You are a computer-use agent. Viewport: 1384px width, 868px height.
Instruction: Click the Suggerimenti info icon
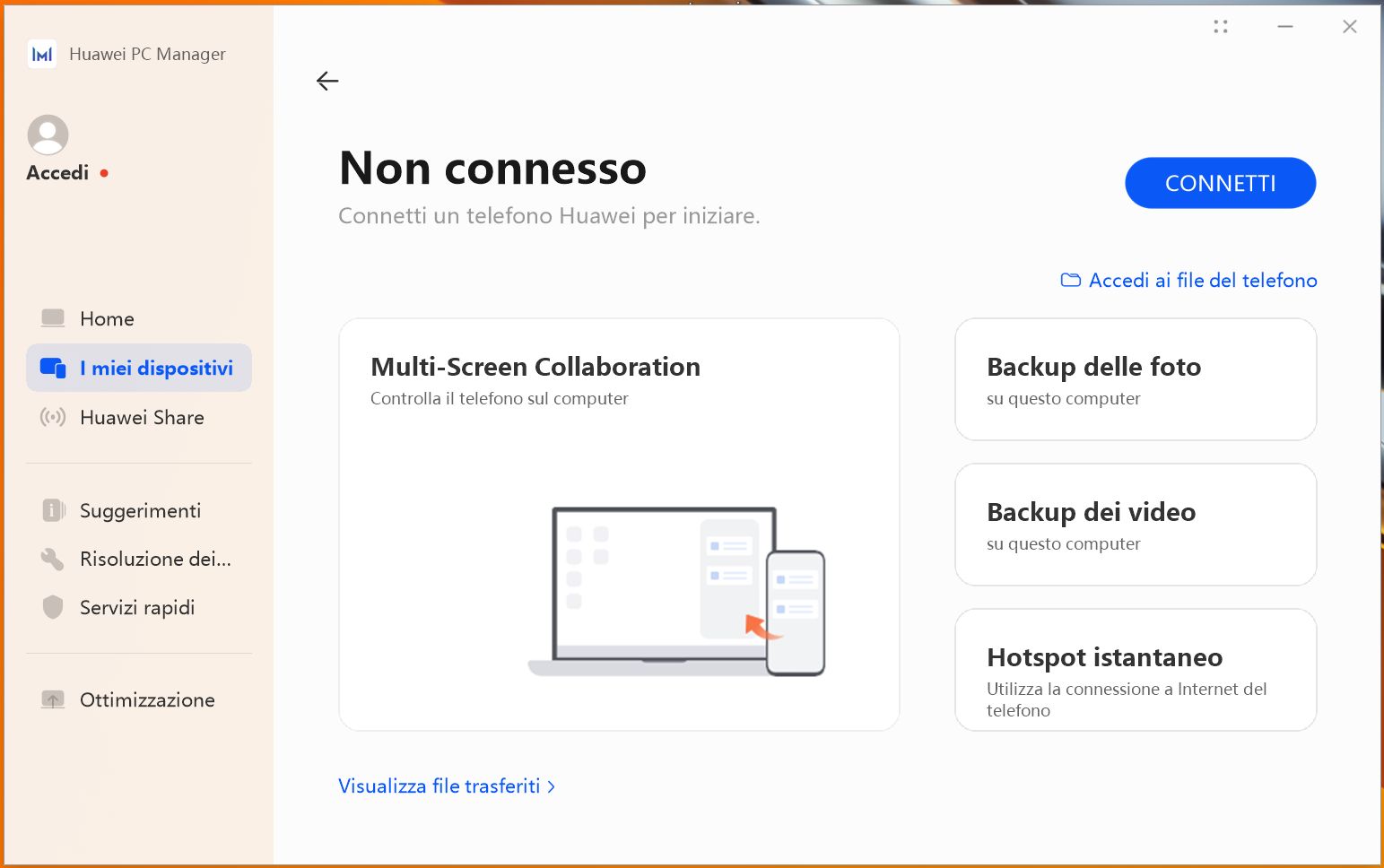[x=53, y=510]
